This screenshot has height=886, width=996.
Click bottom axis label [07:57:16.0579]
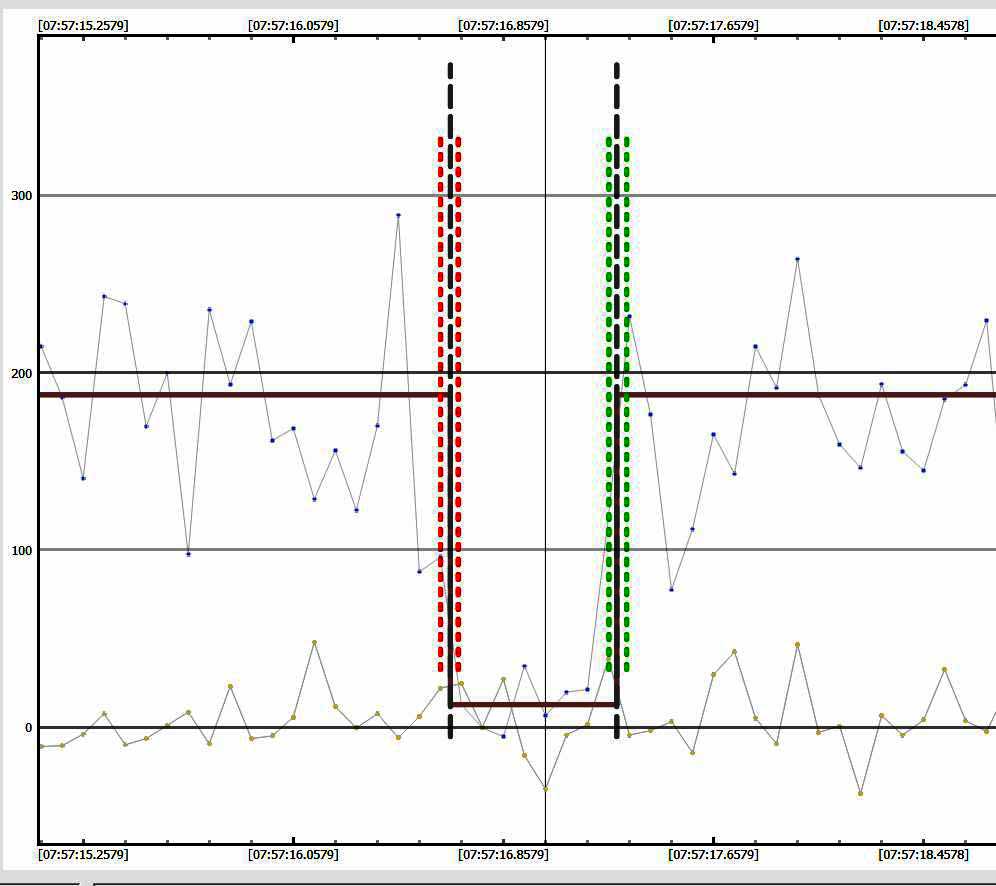[293, 854]
